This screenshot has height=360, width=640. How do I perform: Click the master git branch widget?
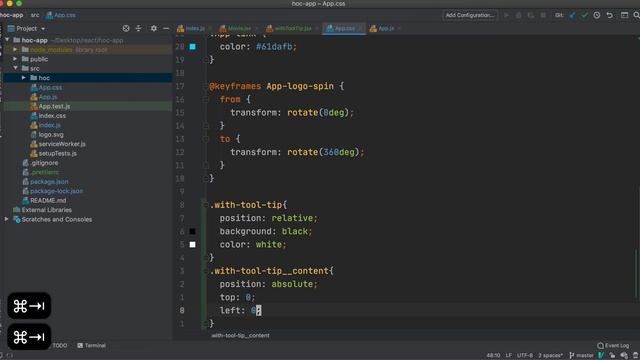581,356
